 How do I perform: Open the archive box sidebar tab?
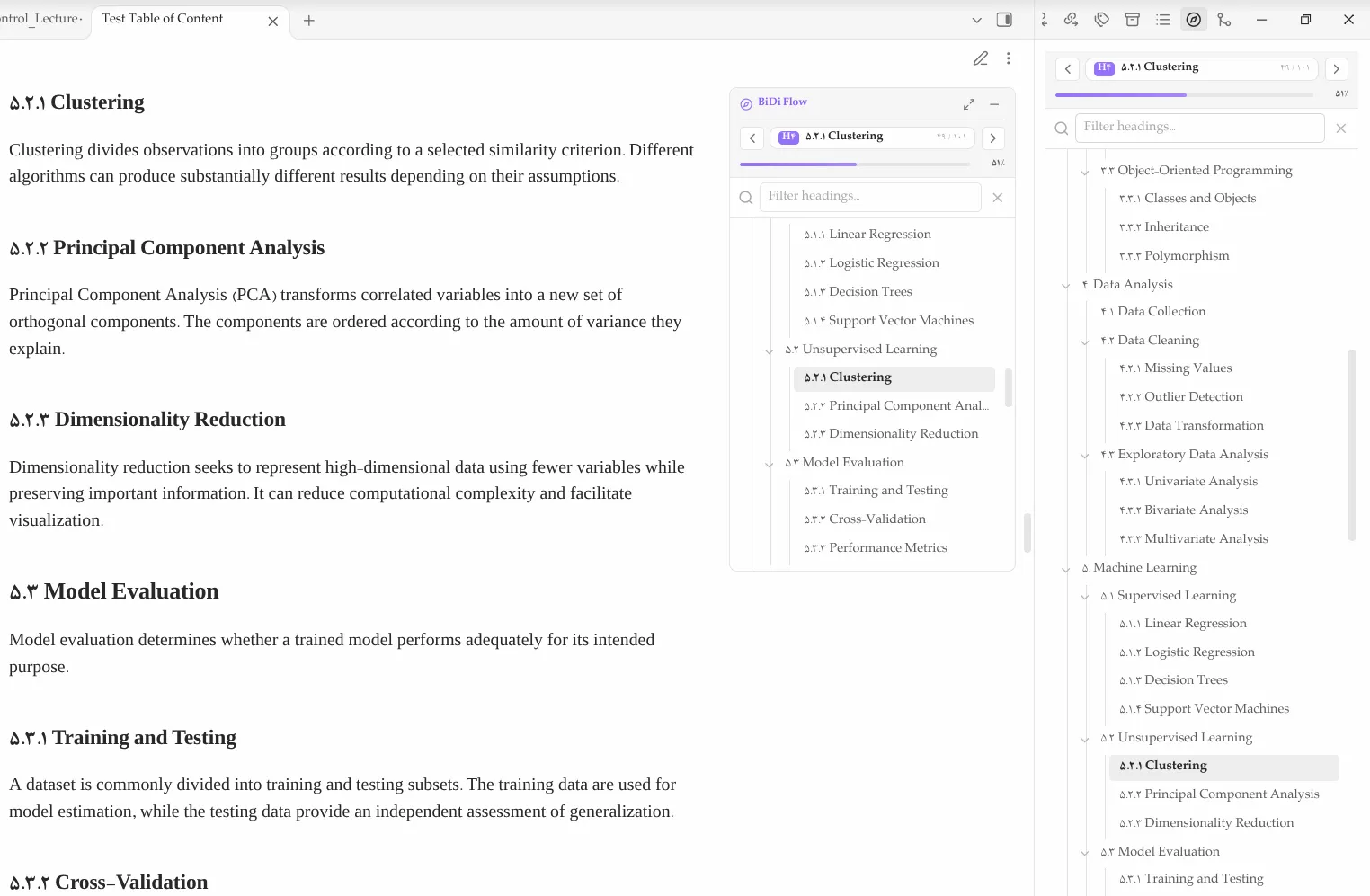click(x=1133, y=20)
